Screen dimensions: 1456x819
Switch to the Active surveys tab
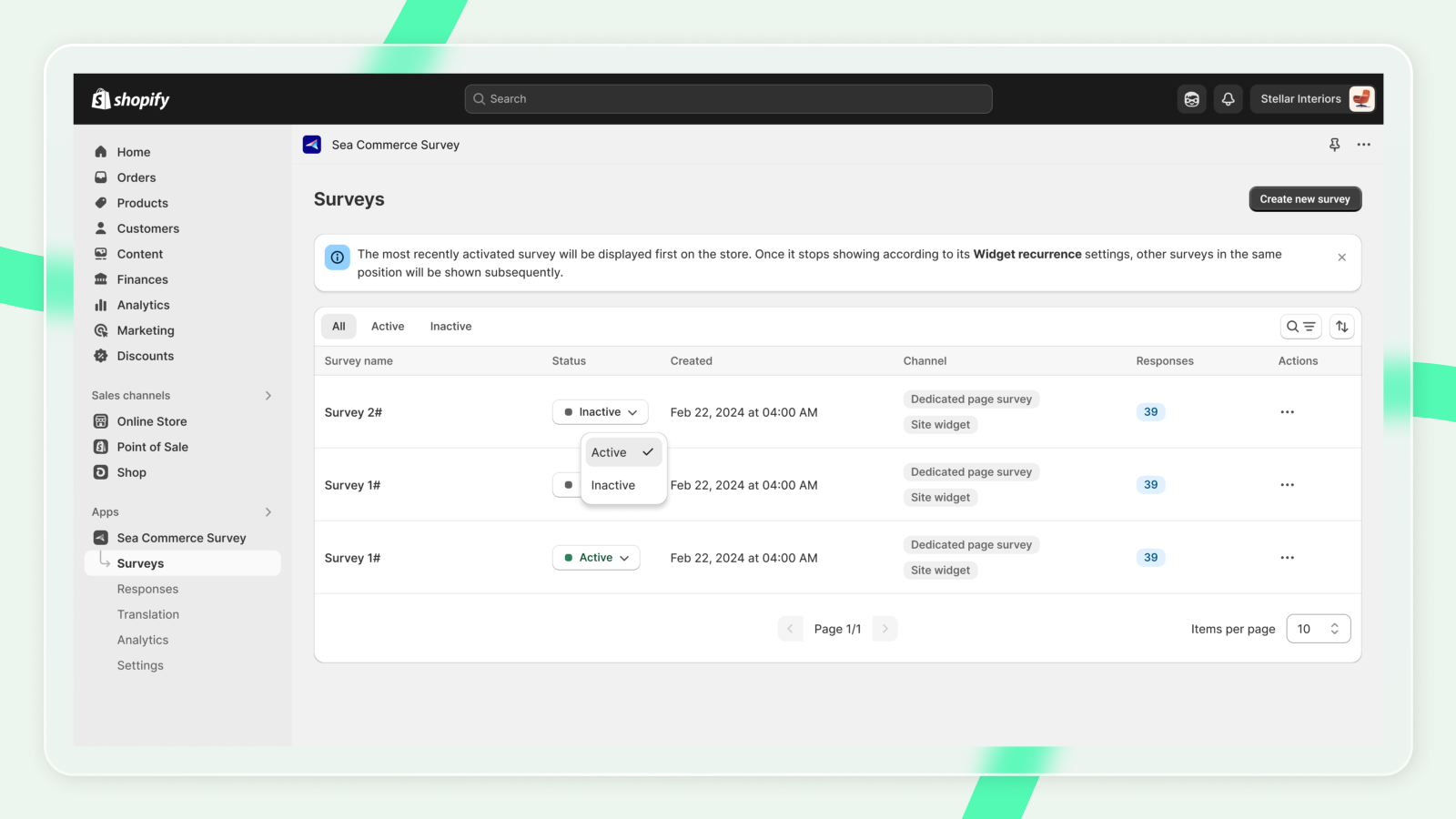pyautogui.click(x=388, y=327)
